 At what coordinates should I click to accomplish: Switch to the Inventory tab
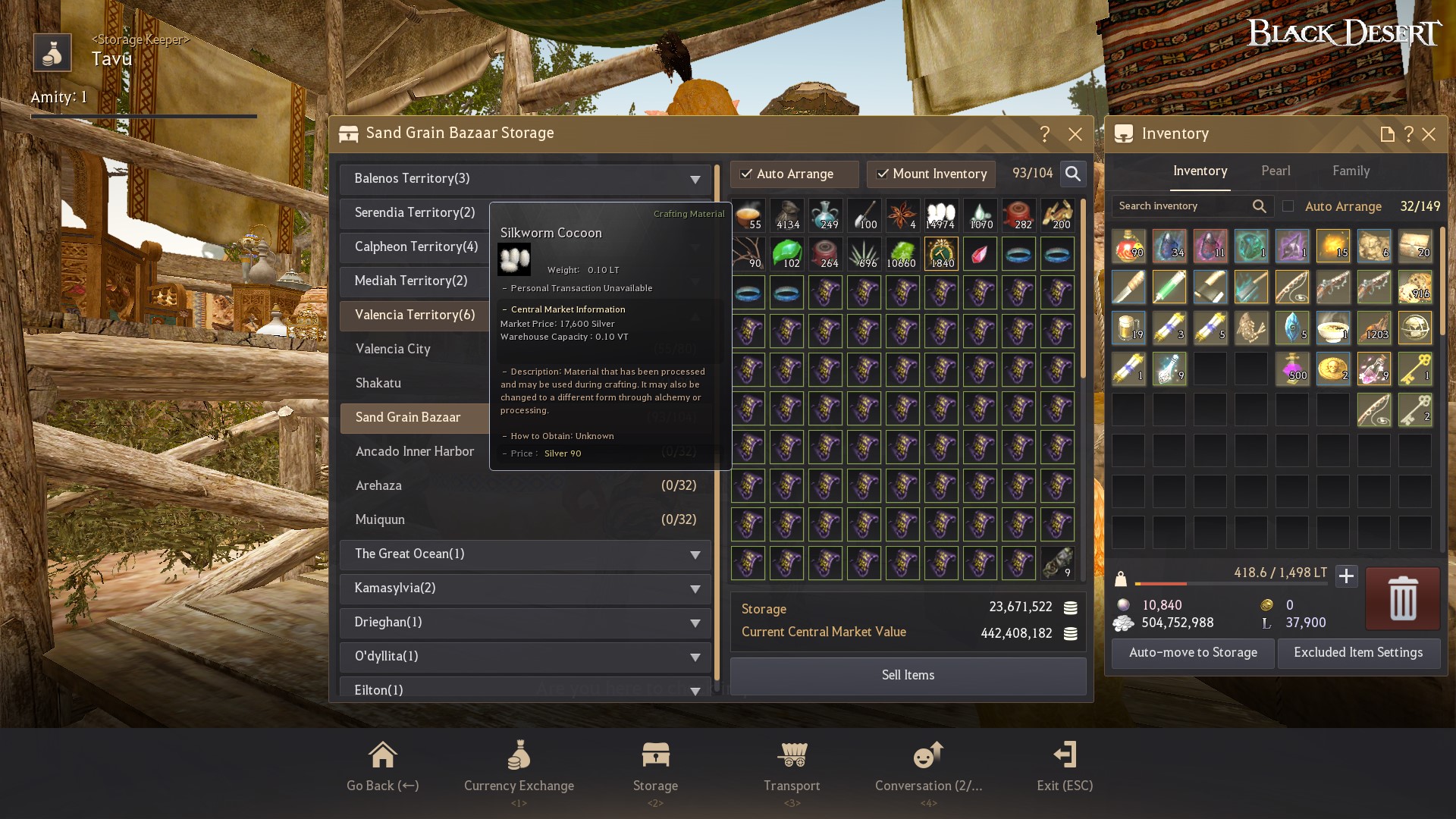pos(1200,171)
